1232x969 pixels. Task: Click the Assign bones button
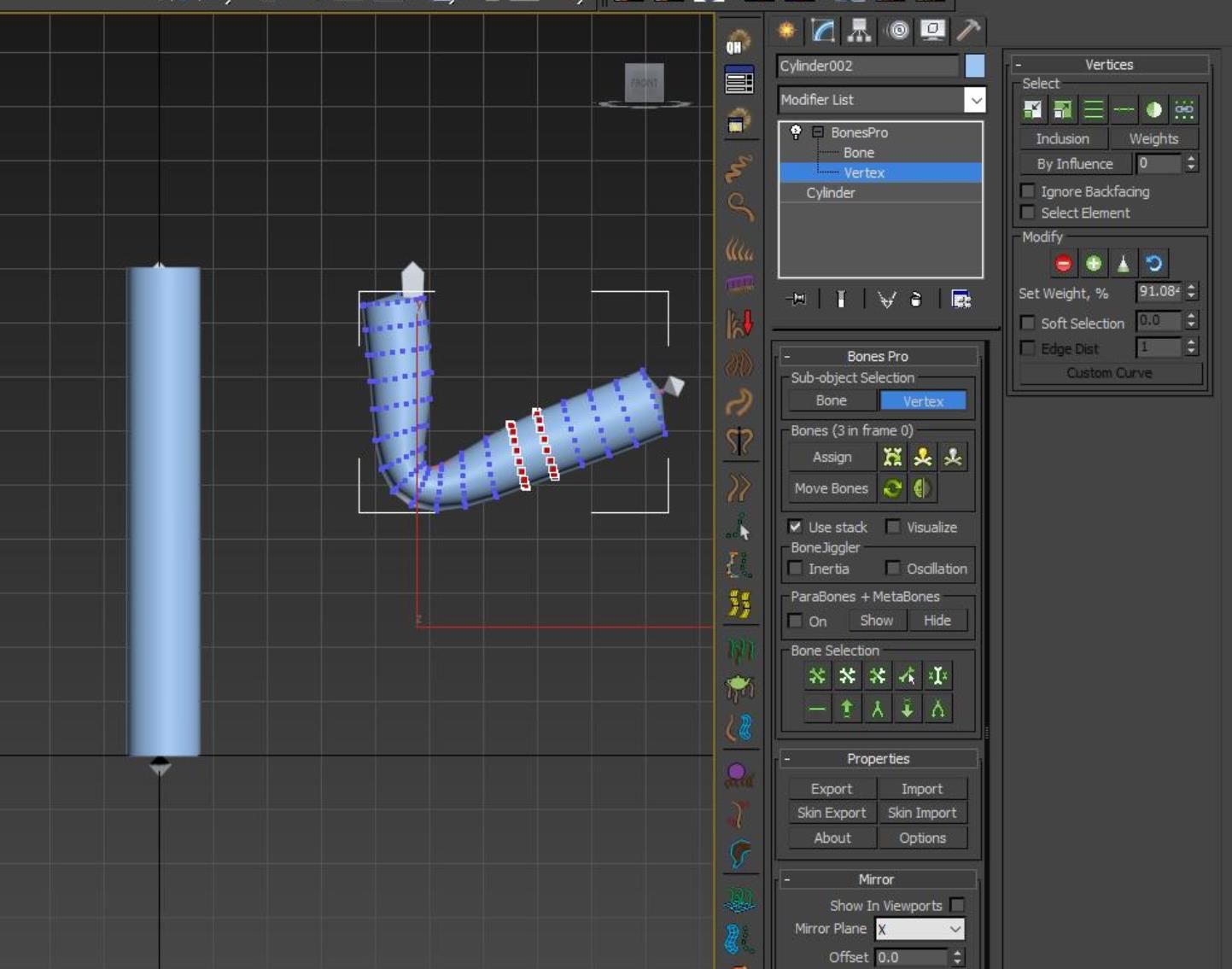(832, 457)
